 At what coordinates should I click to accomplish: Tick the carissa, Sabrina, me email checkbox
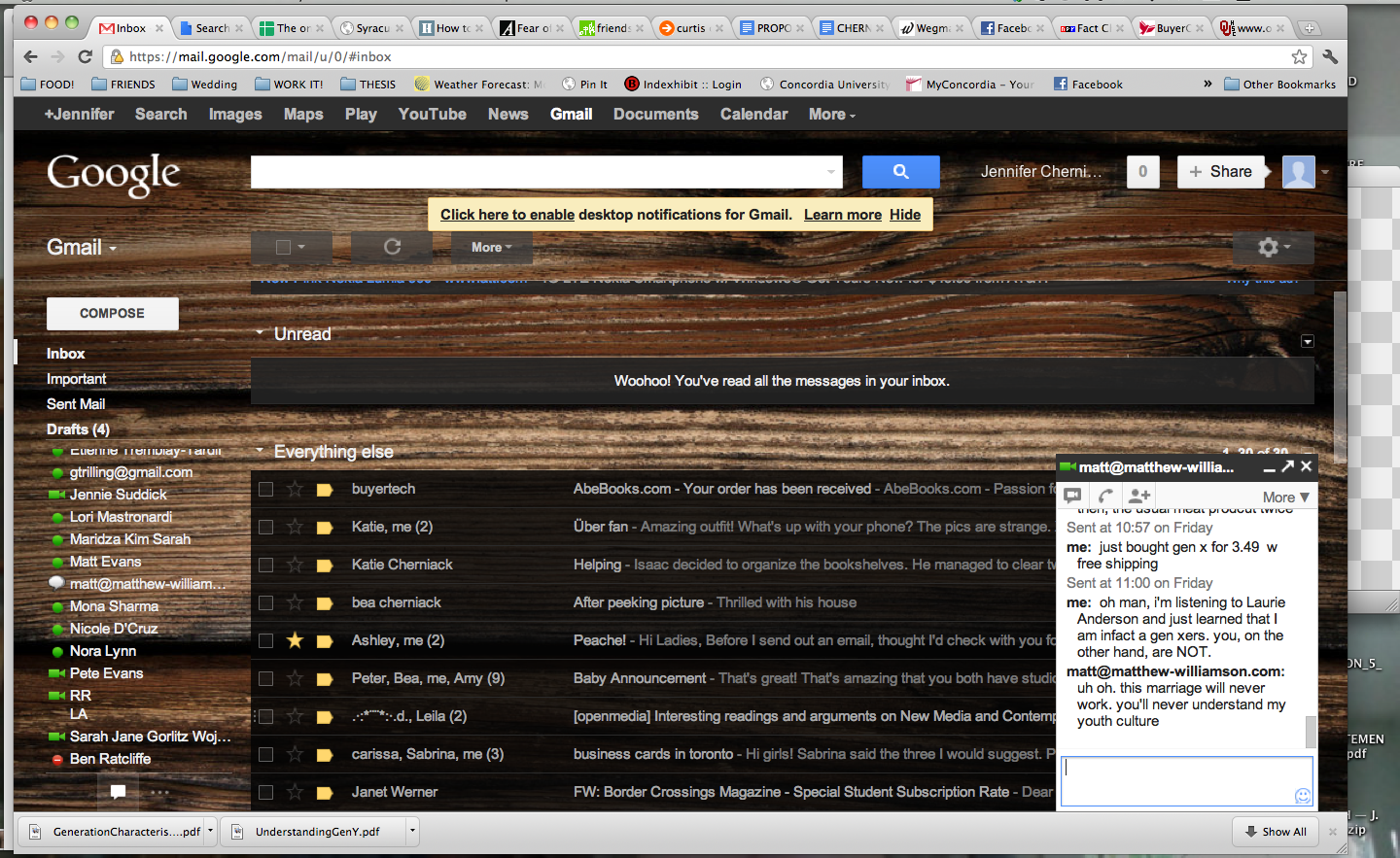(x=265, y=754)
